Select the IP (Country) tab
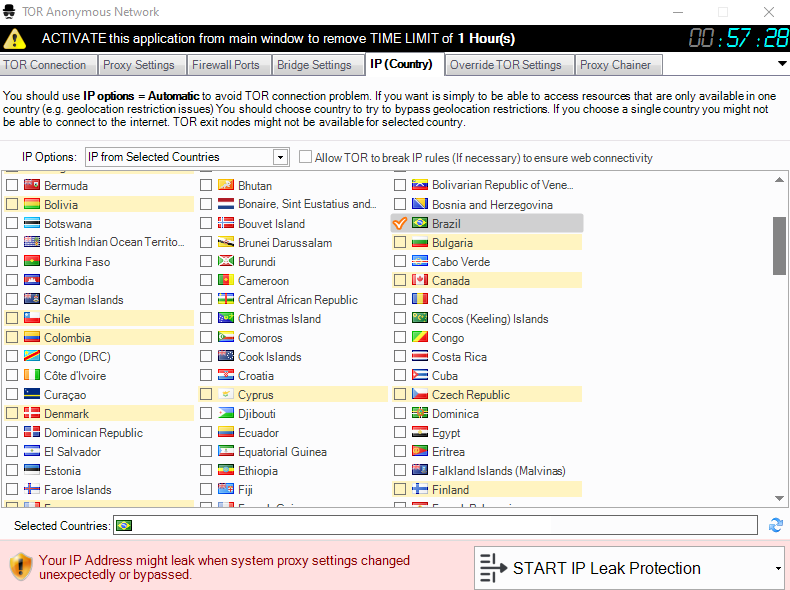The image size is (790, 590). coord(404,64)
